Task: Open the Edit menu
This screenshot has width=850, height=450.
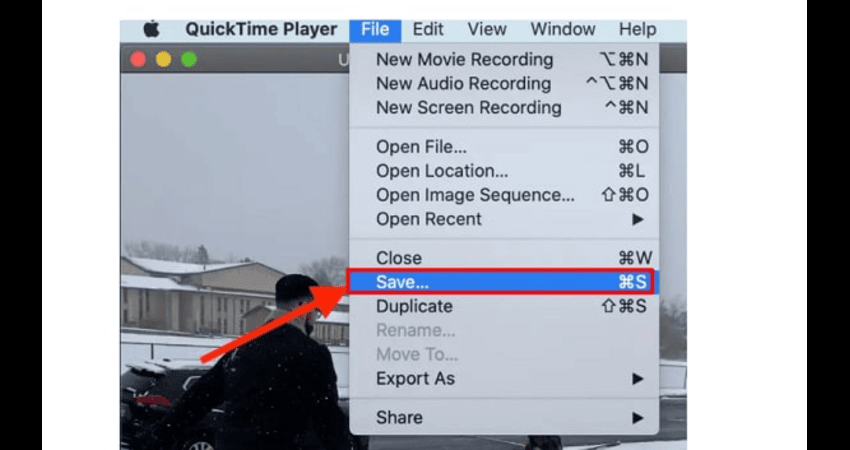Action: [x=428, y=29]
